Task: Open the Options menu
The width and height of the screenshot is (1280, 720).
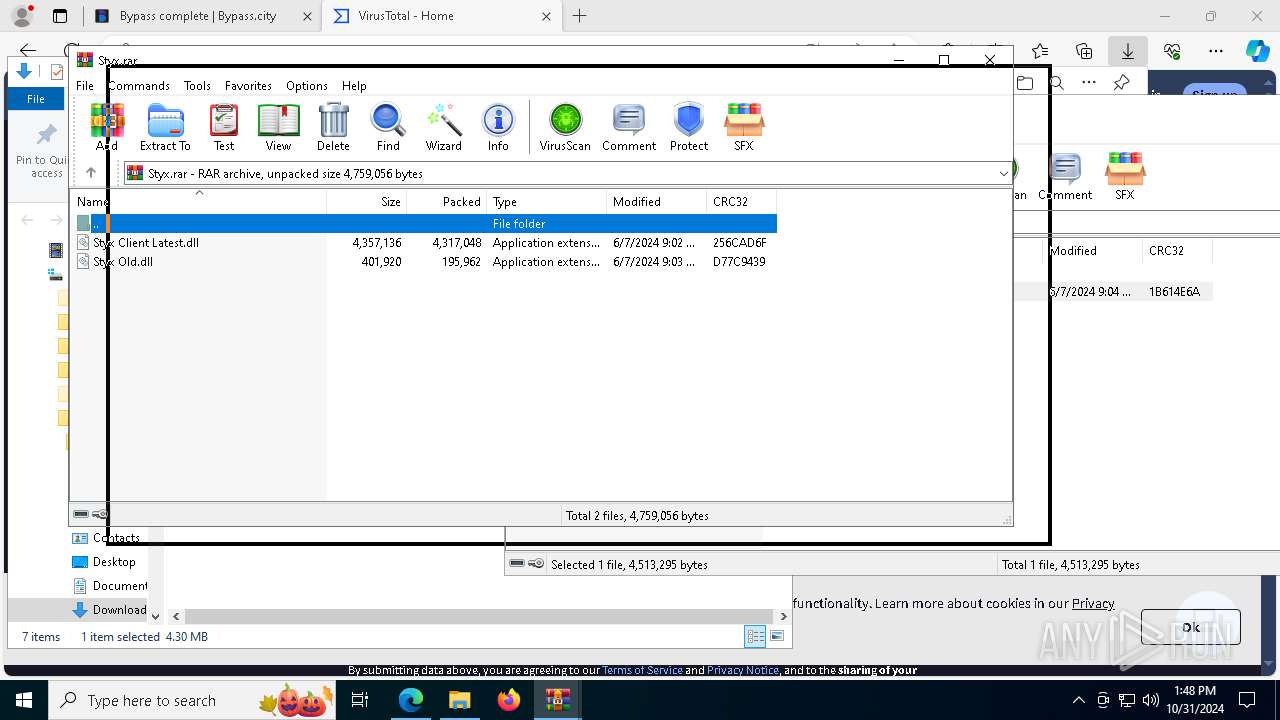Action: tap(307, 86)
